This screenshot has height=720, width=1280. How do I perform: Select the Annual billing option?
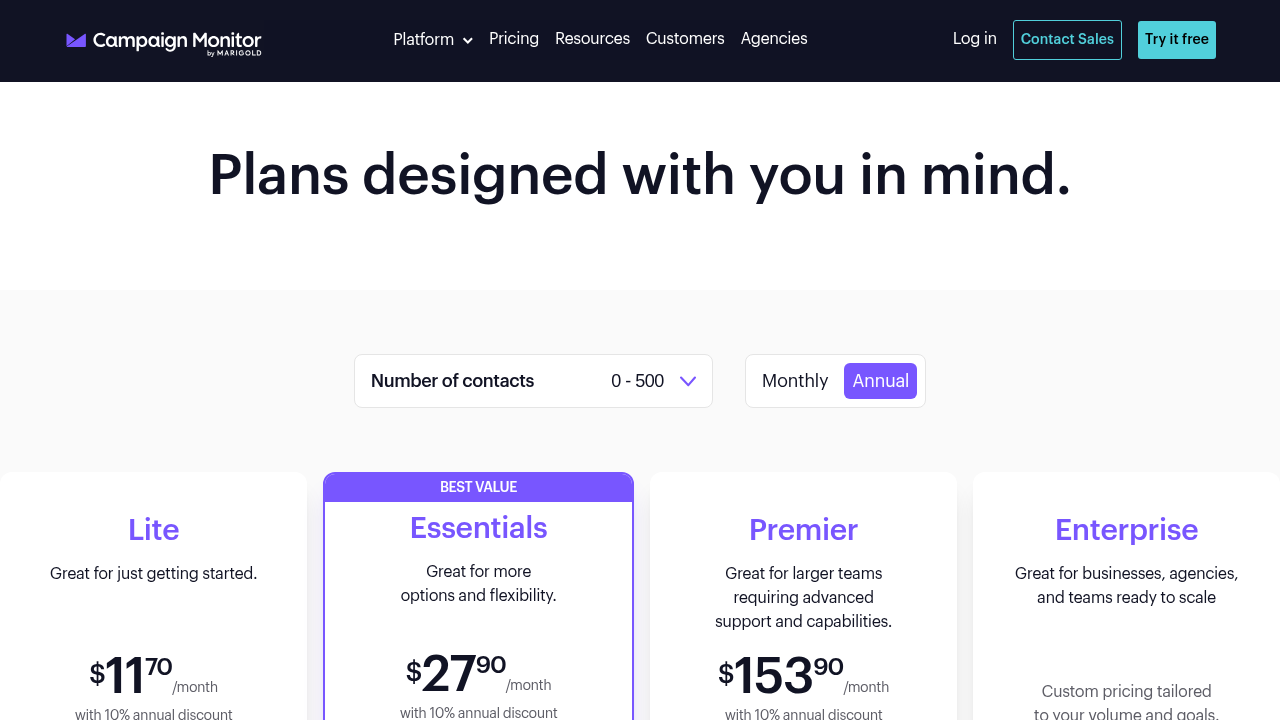coord(880,381)
